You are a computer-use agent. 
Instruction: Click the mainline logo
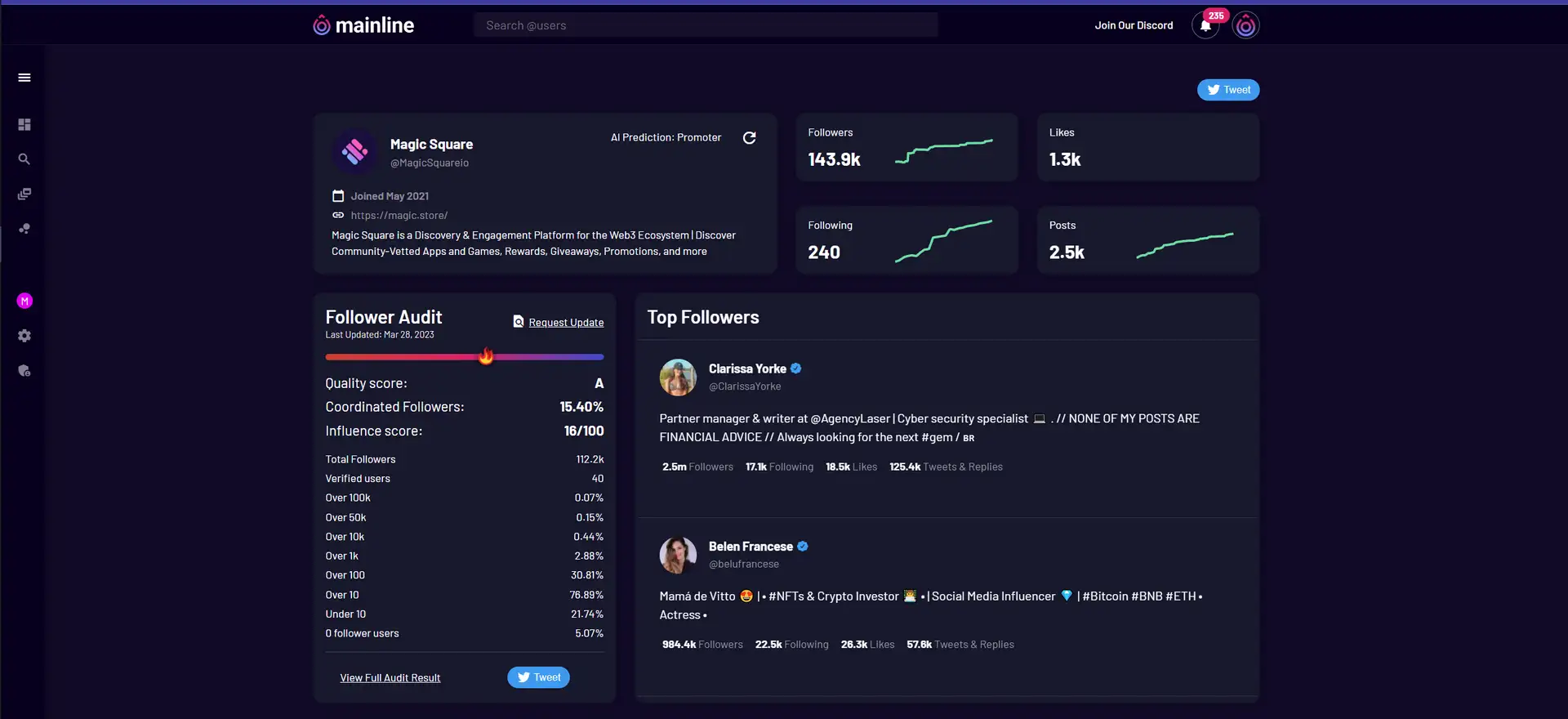coord(363,25)
